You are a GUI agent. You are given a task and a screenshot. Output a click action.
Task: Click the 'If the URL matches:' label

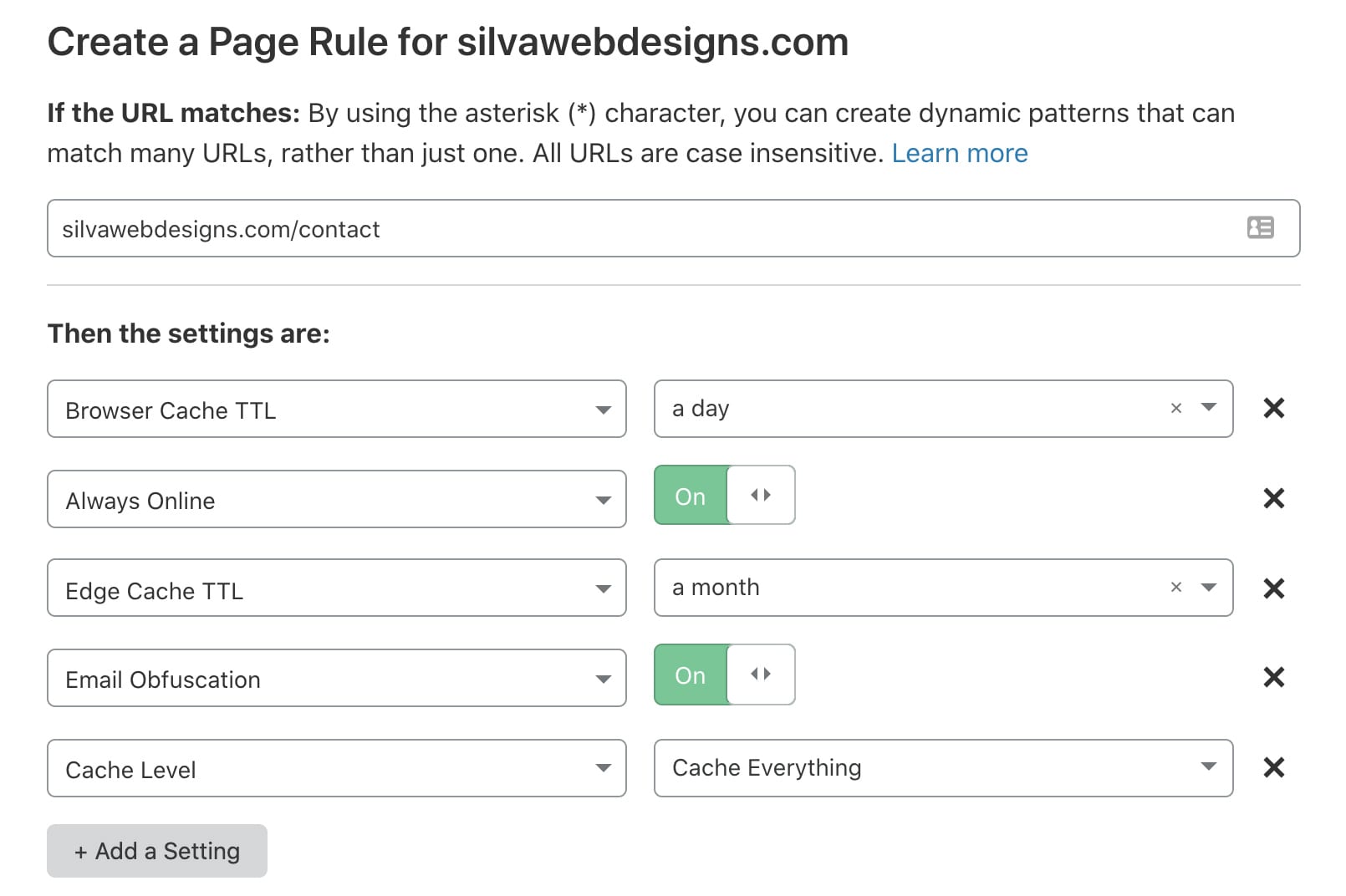pos(174,113)
